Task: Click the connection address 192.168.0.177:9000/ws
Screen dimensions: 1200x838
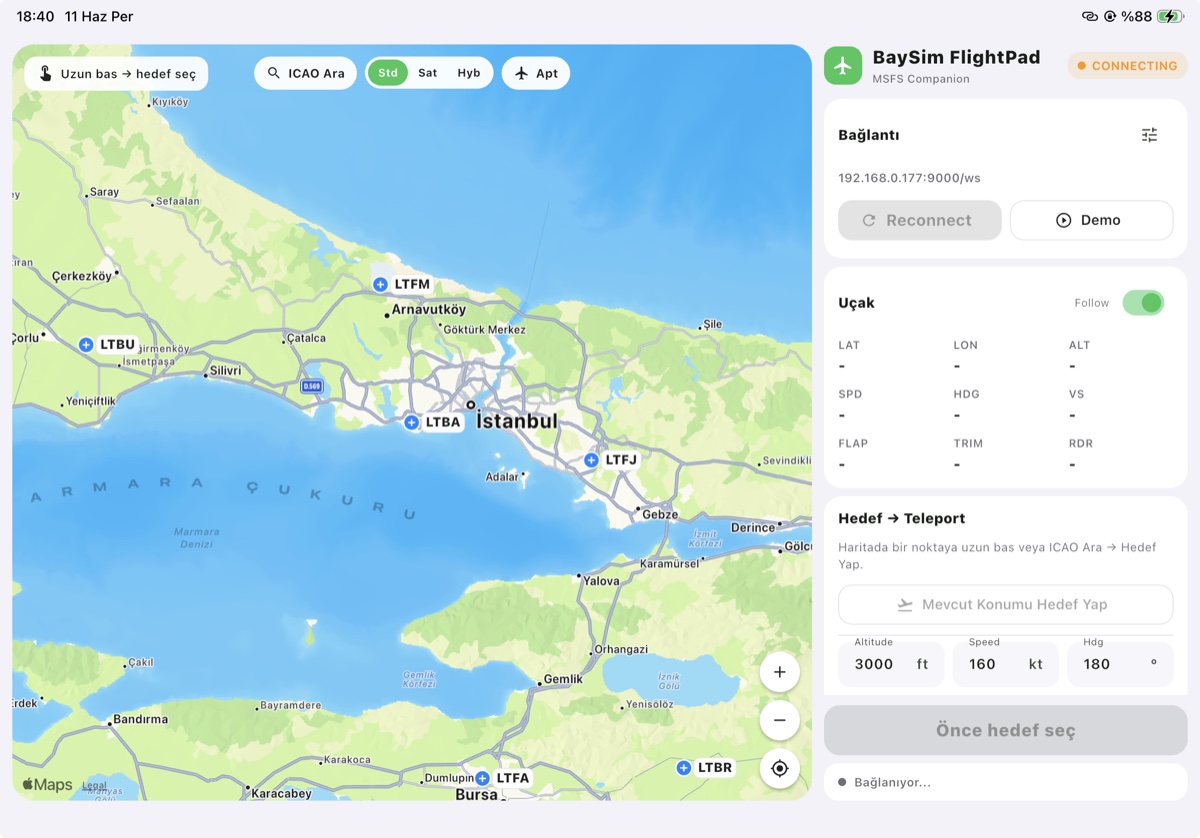Action: pyautogui.click(x=909, y=178)
